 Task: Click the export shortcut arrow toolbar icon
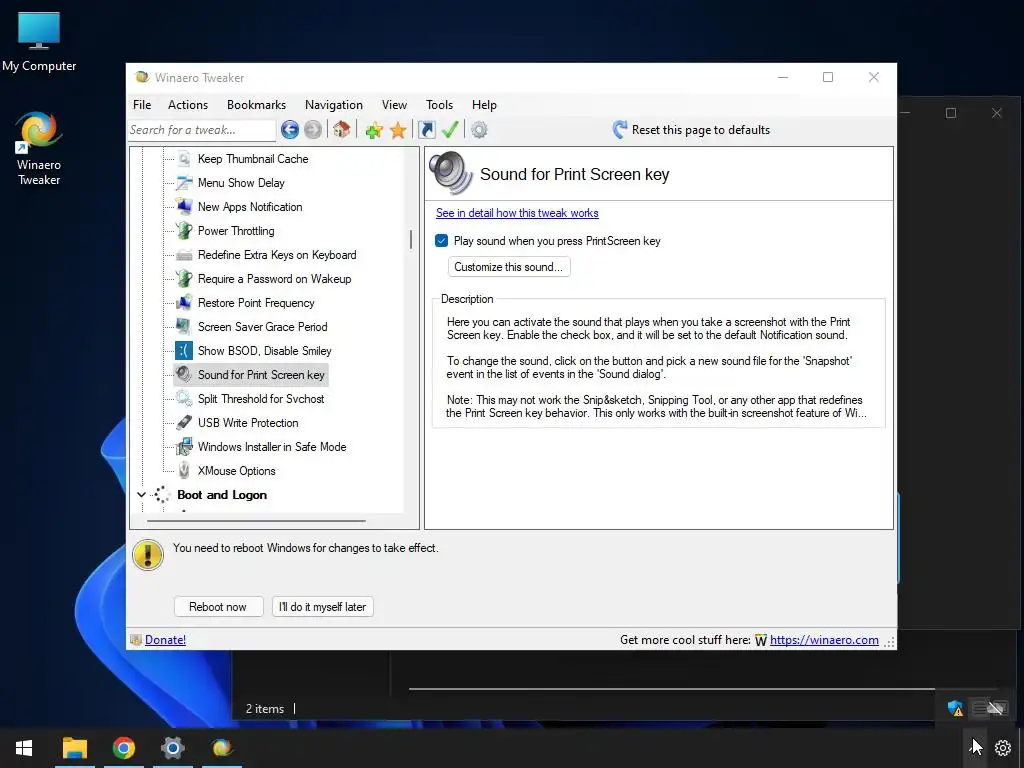426,130
